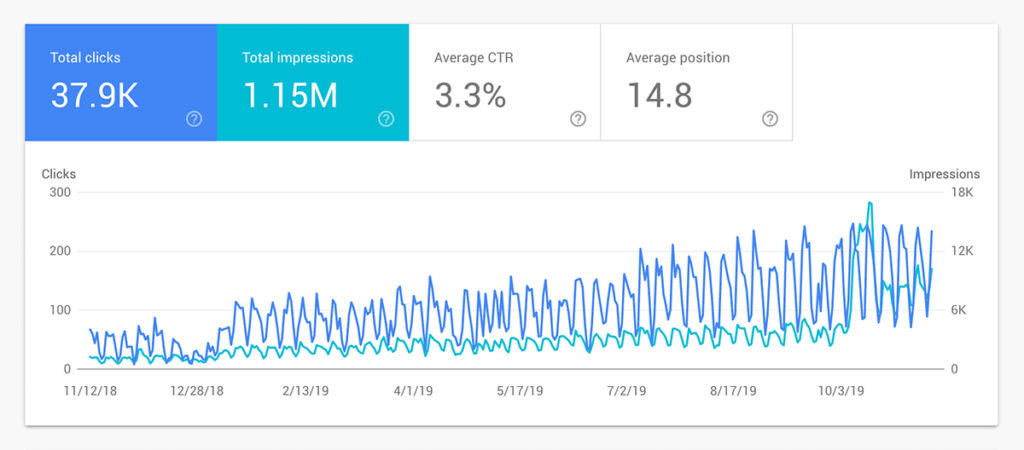Click the 2/13/19 date label
1024x450 pixels.
(306, 390)
